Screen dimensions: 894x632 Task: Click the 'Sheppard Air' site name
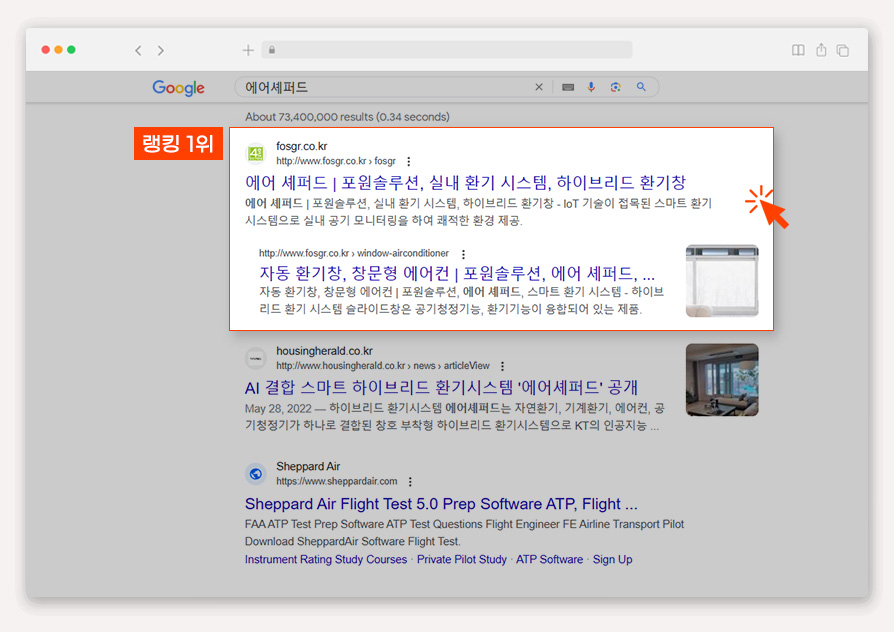308,466
